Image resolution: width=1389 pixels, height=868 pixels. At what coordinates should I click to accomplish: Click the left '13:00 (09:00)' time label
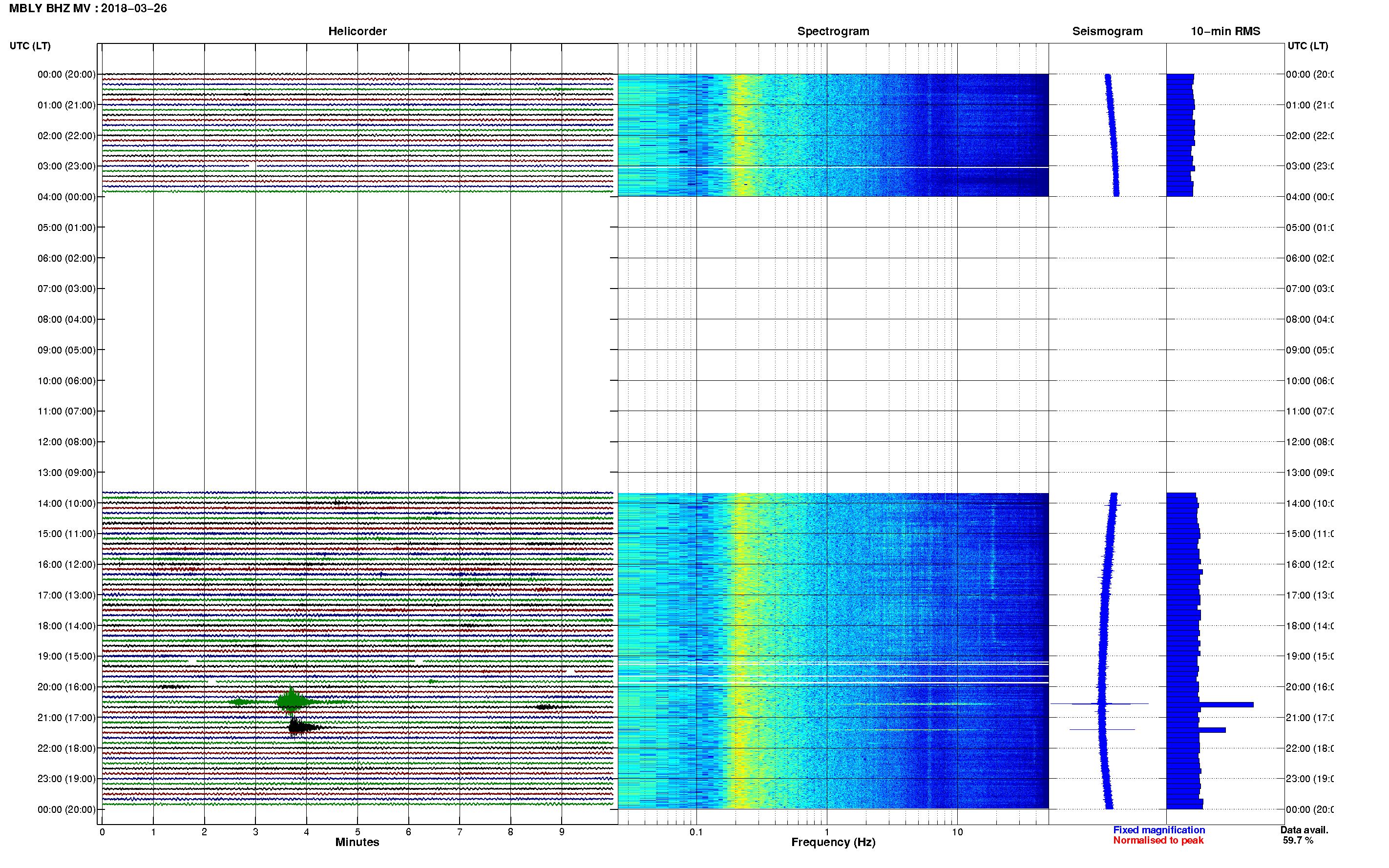66,473
